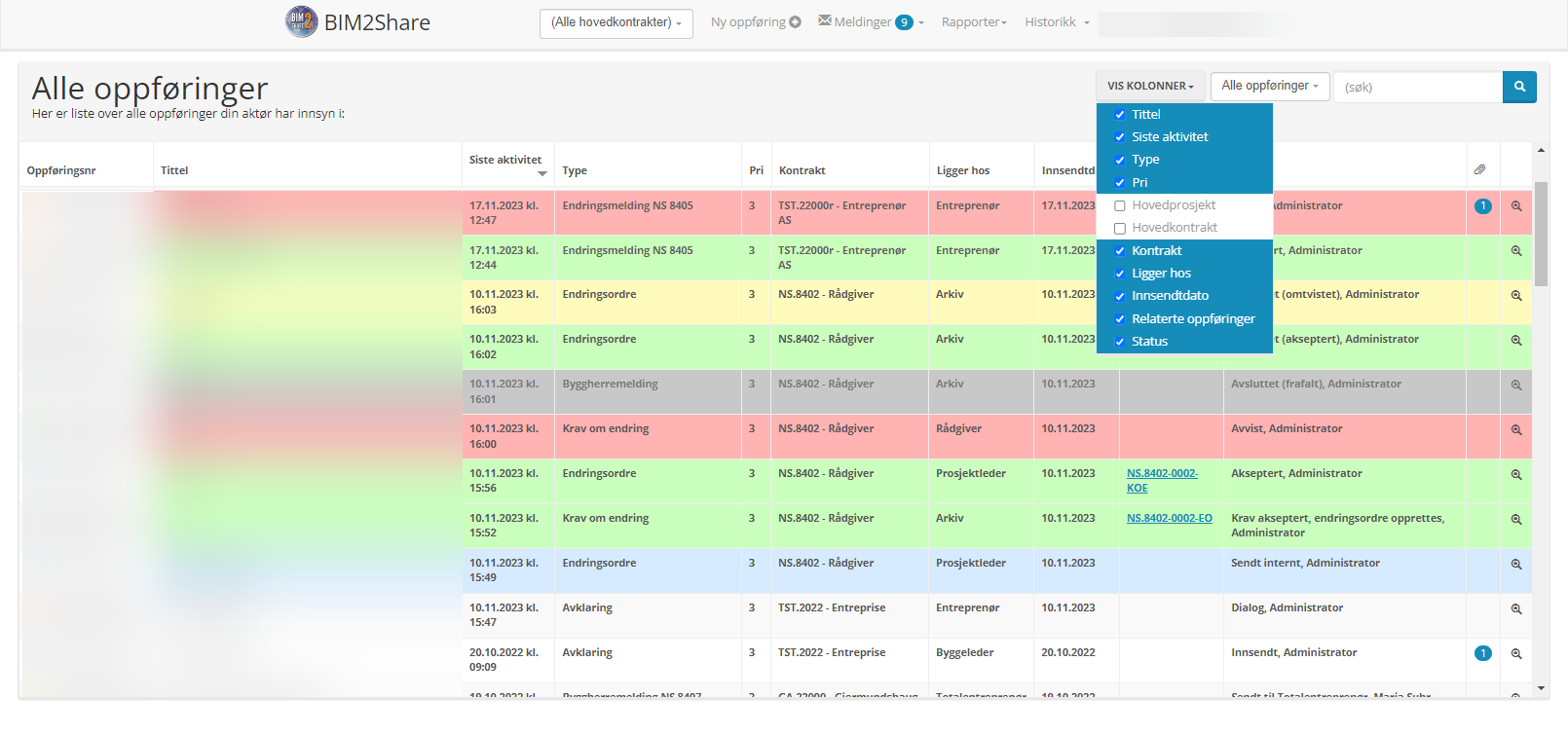Select 'Byggherremelding' type cell
Screen dimensions: 1568x735
coord(610,384)
